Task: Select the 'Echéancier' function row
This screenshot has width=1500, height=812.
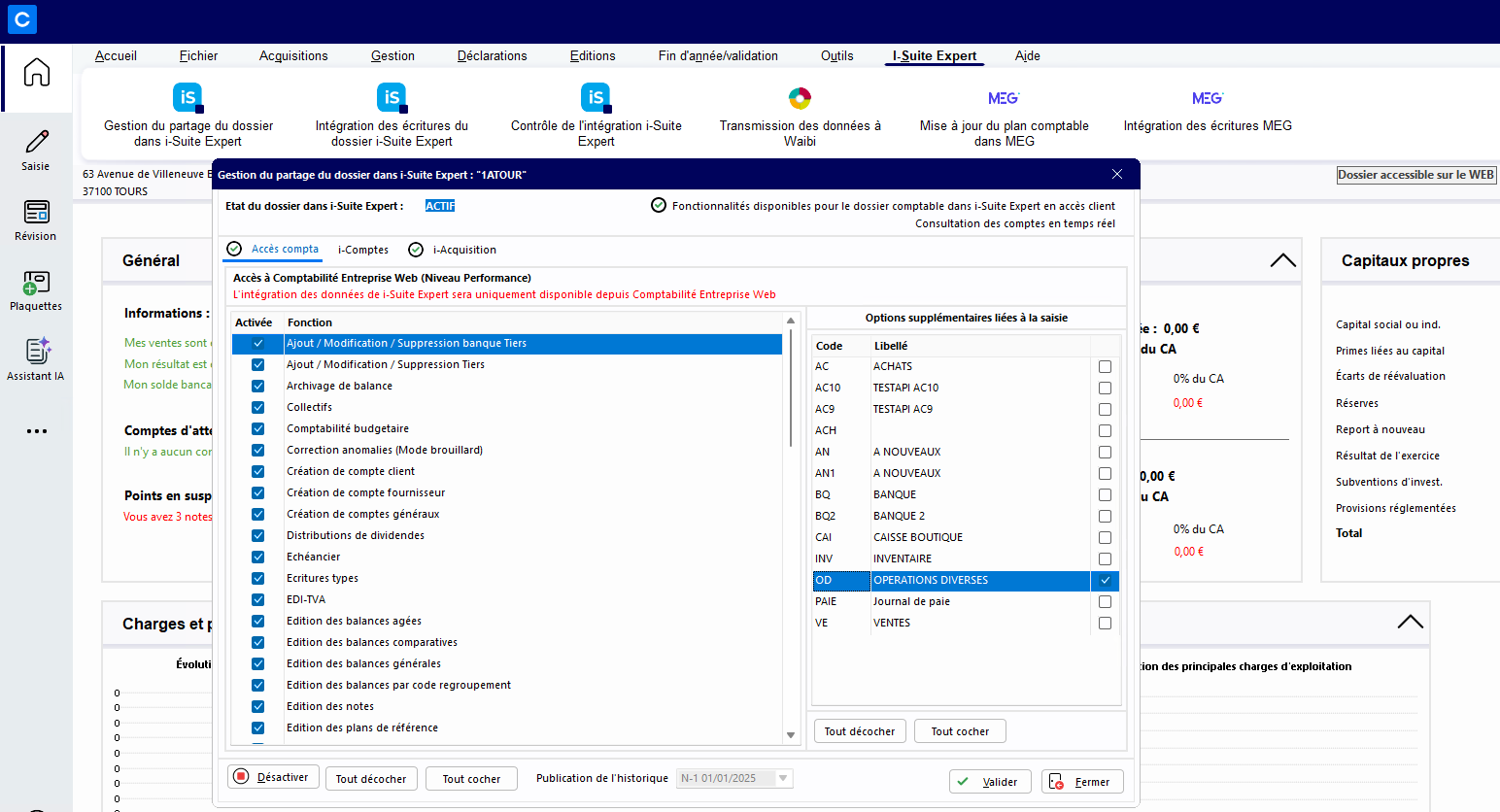Action: pyautogui.click(x=506, y=558)
